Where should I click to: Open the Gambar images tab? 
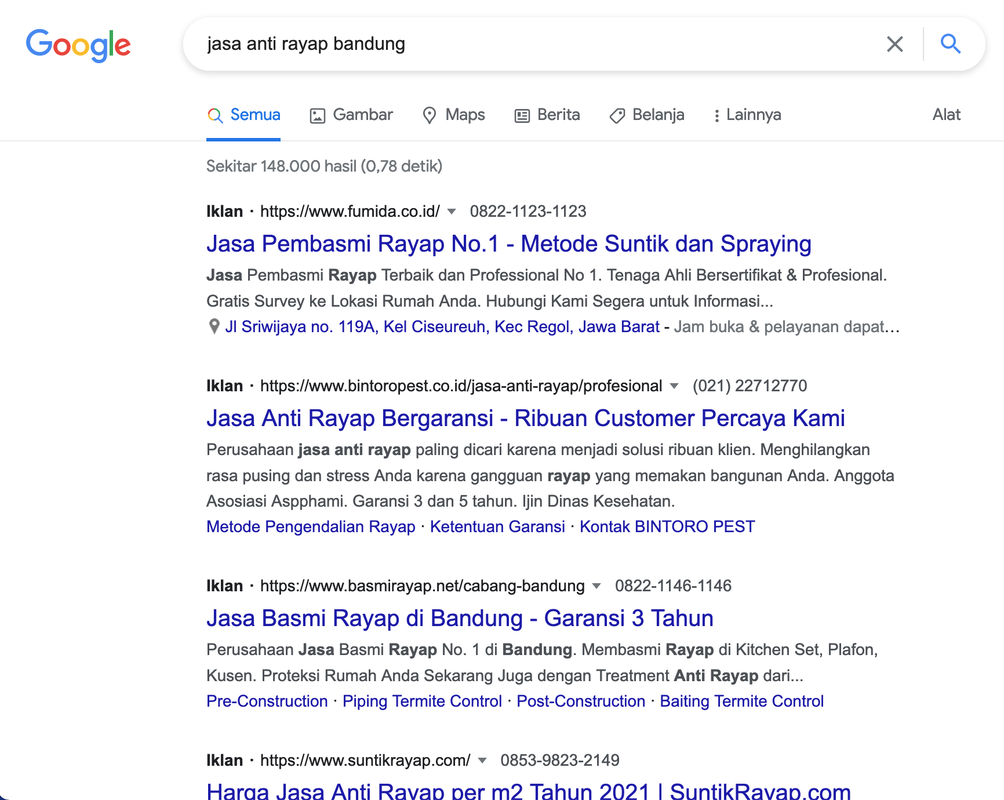351,115
